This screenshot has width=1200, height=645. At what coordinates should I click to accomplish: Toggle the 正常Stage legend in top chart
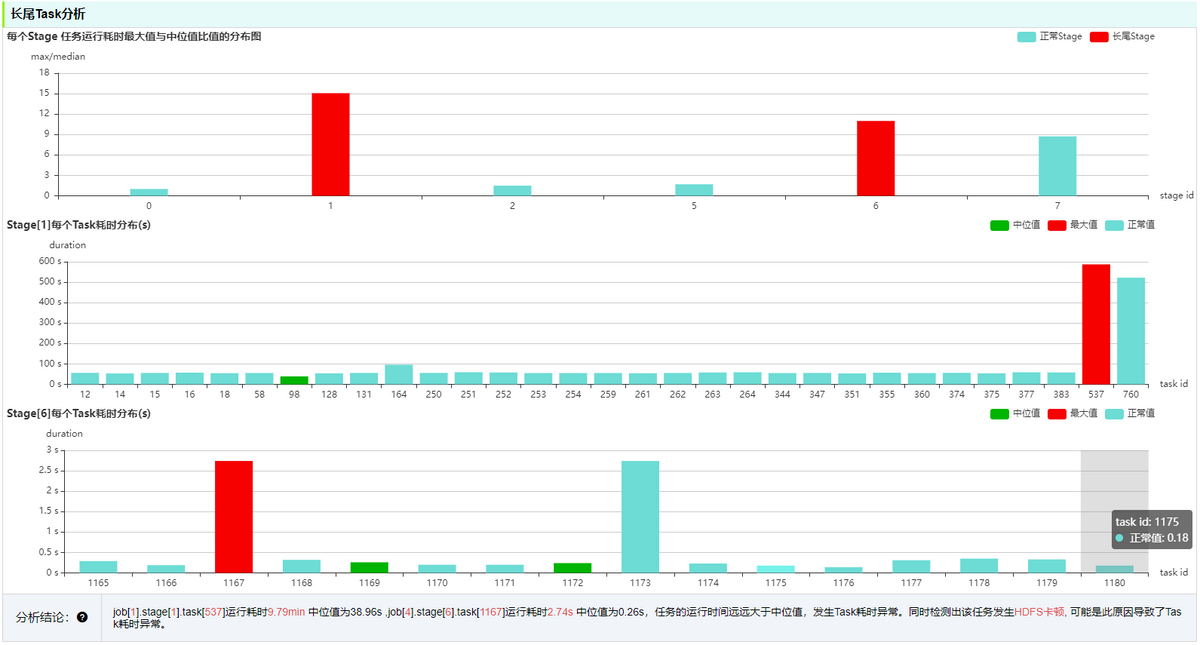(1050, 36)
